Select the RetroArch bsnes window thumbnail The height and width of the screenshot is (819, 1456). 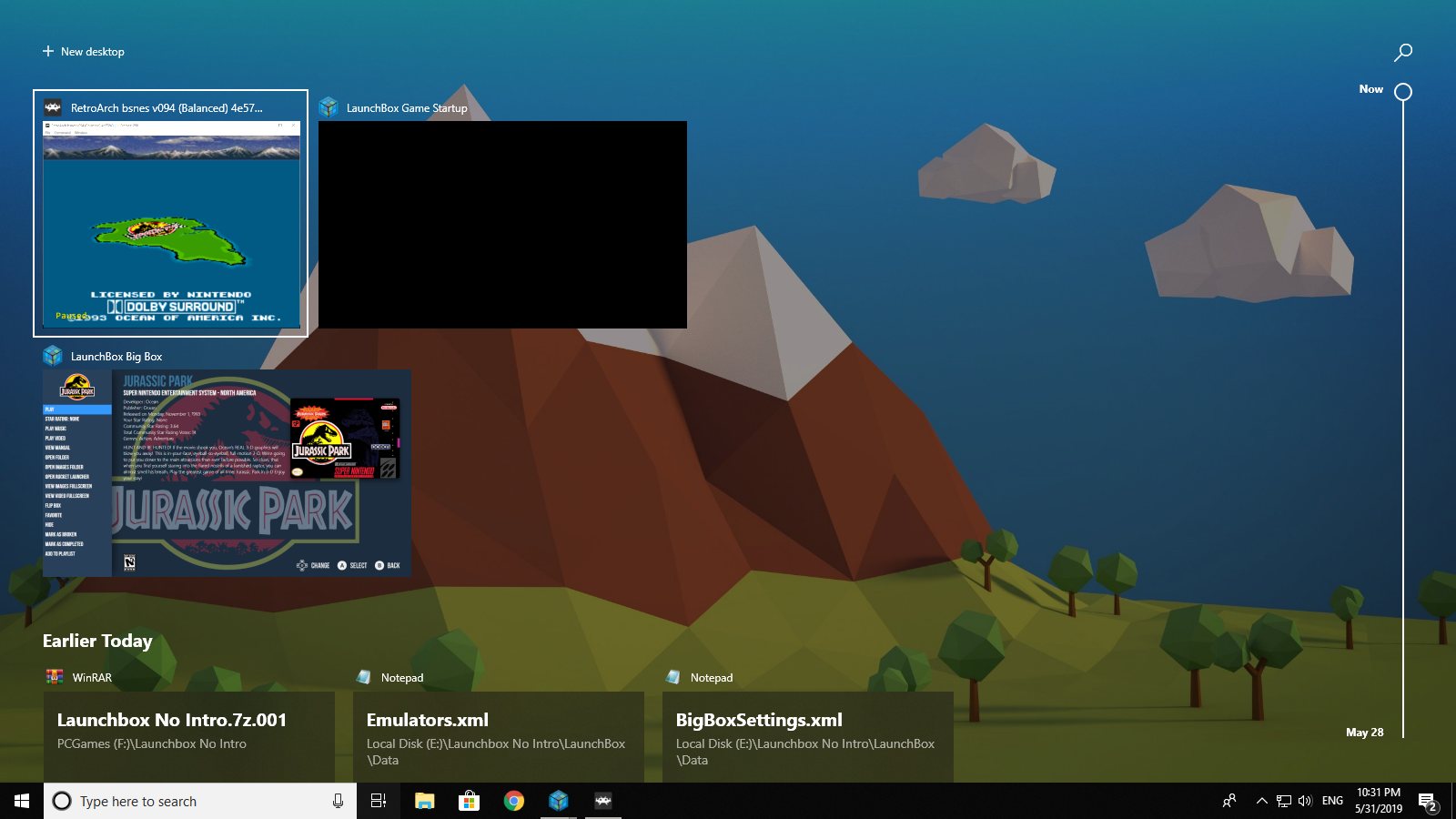click(172, 224)
